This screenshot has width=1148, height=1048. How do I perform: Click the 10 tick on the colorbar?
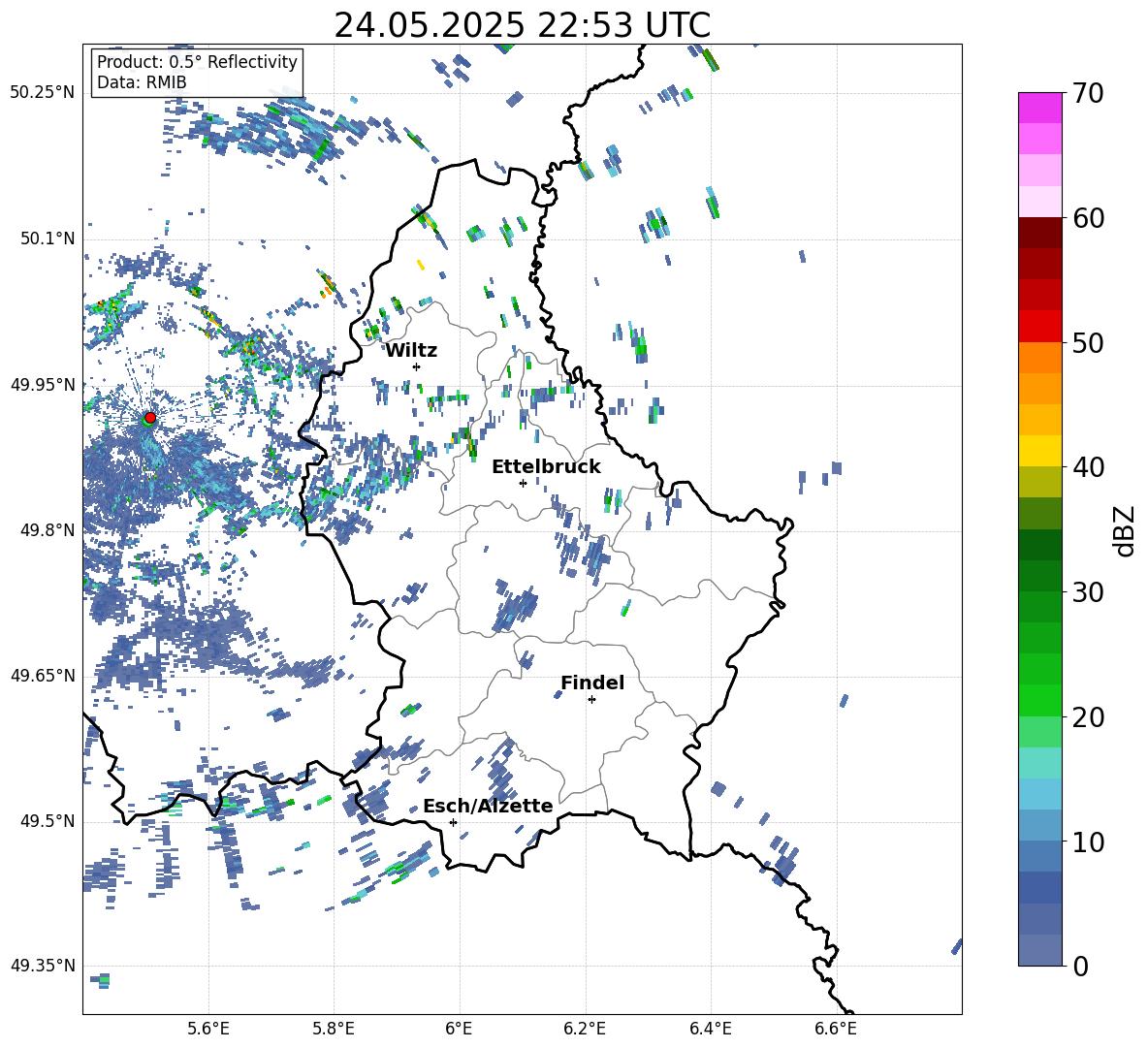[x=1087, y=842]
